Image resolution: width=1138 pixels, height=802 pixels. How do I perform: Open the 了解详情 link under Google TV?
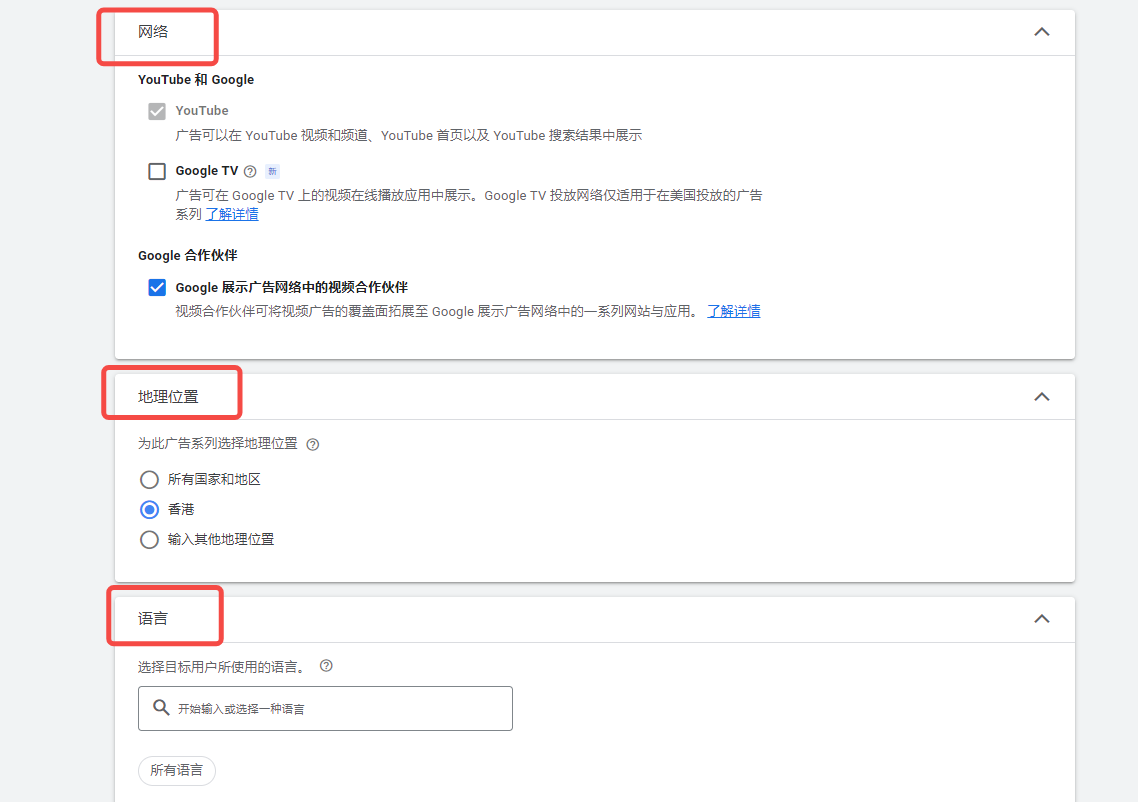point(232,214)
